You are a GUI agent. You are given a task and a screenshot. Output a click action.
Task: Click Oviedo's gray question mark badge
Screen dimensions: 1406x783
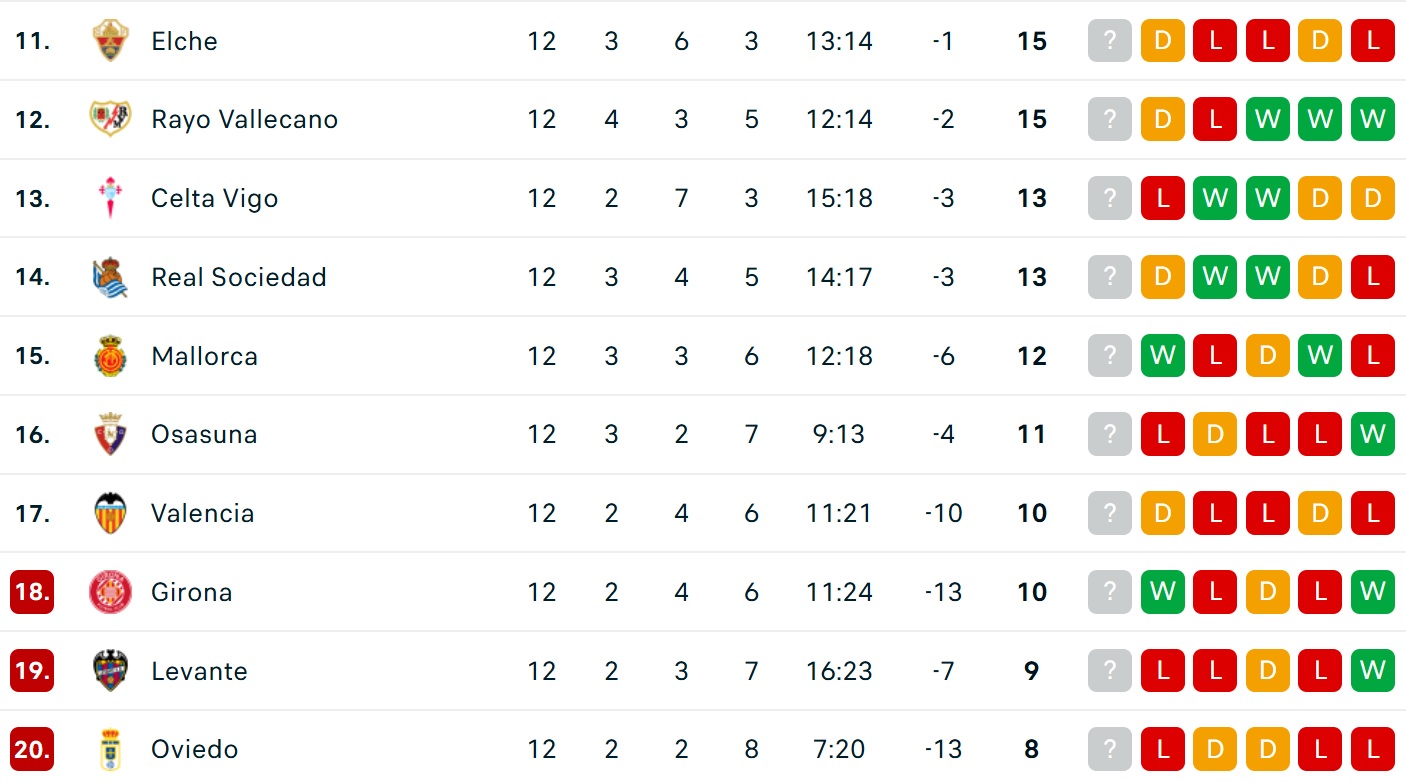click(1110, 749)
